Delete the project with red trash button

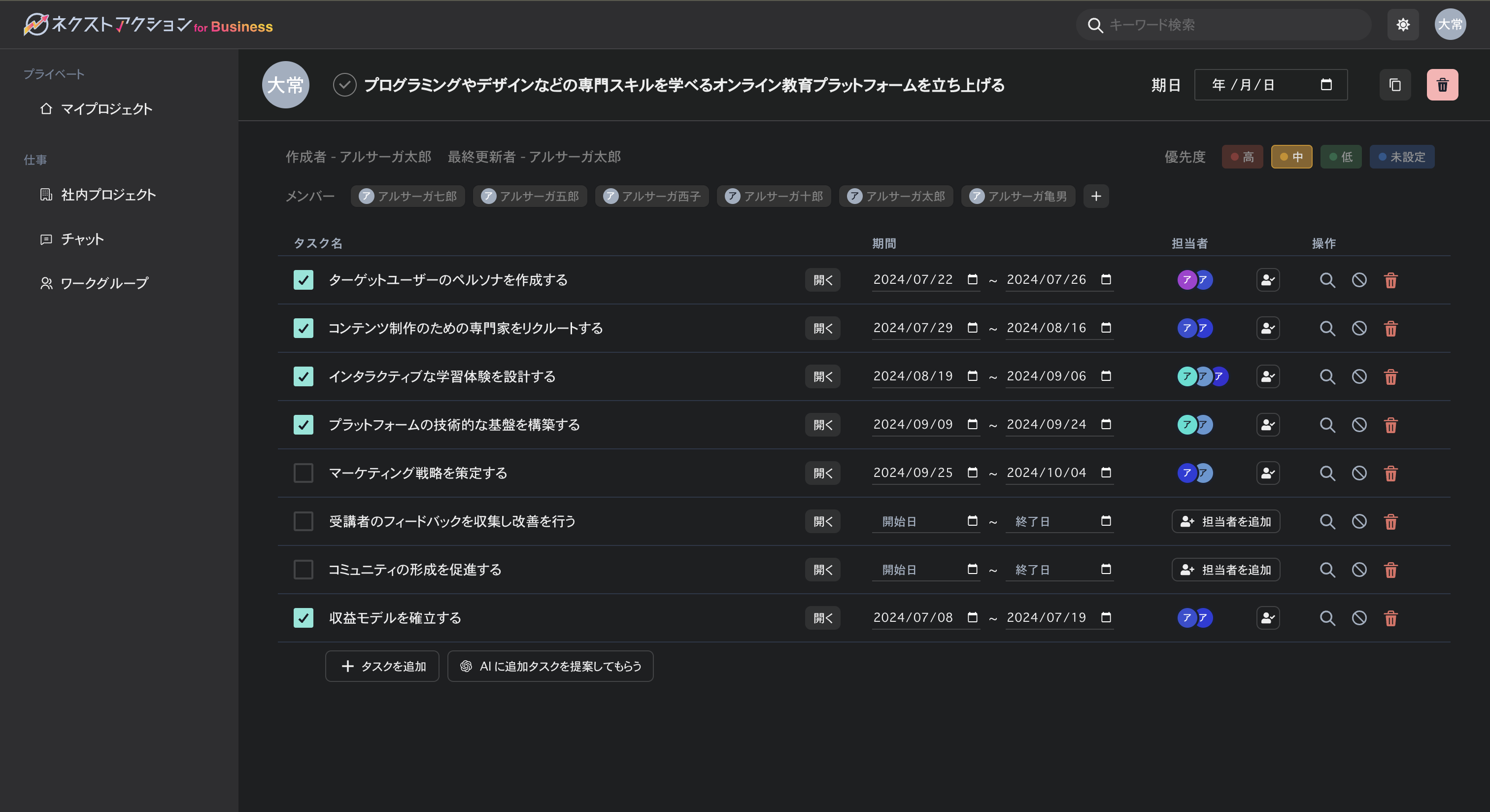pos(1442,85)
